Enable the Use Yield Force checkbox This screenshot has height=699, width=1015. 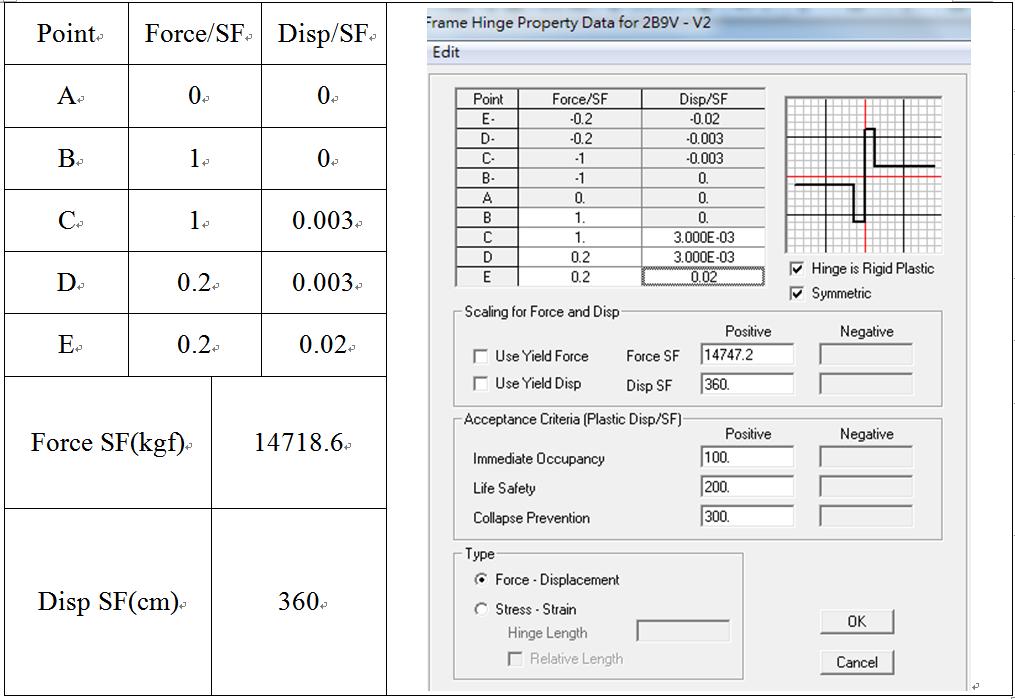pos(480,356)
